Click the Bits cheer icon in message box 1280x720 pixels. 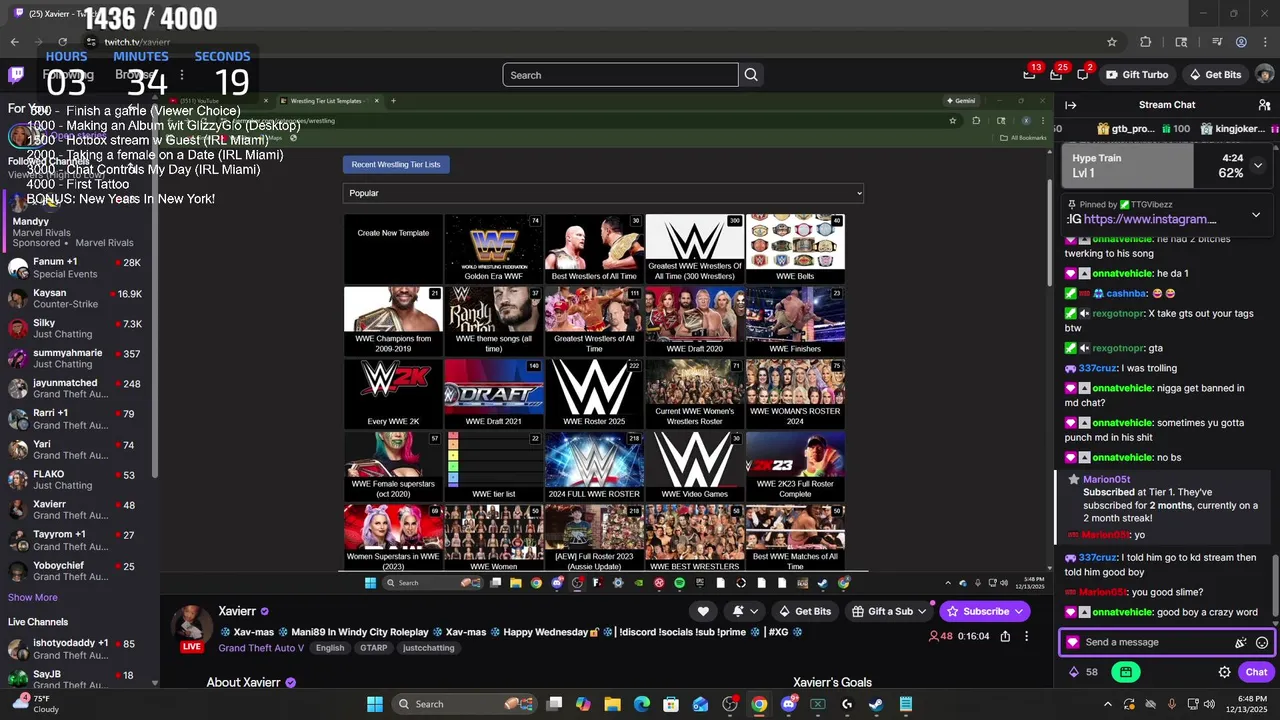pos(1240,643)
